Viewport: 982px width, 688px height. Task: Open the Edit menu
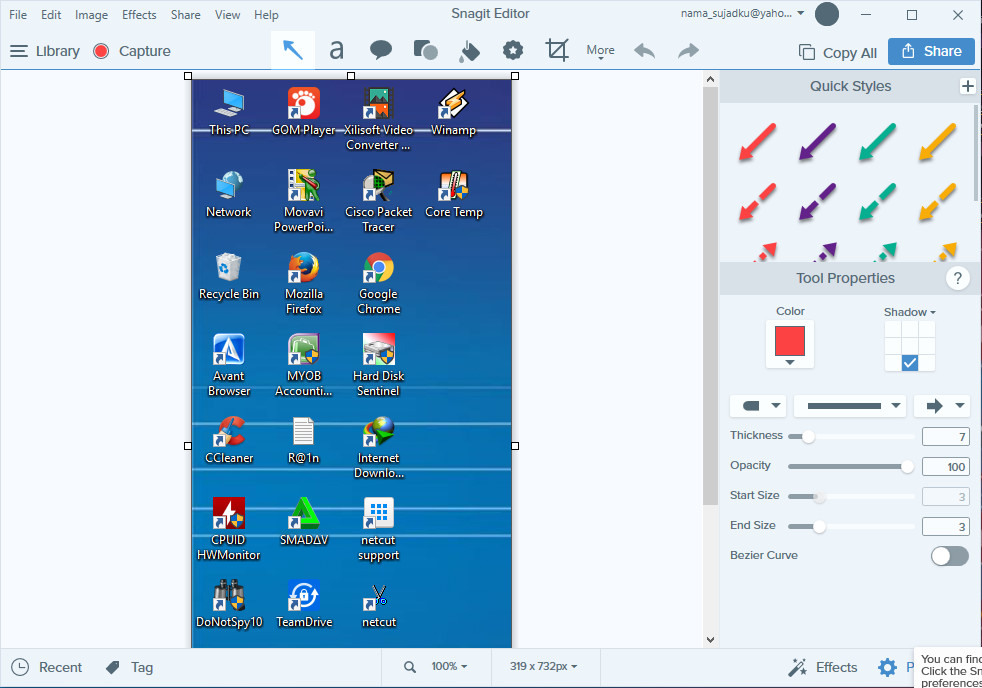(x=51, y=14)
